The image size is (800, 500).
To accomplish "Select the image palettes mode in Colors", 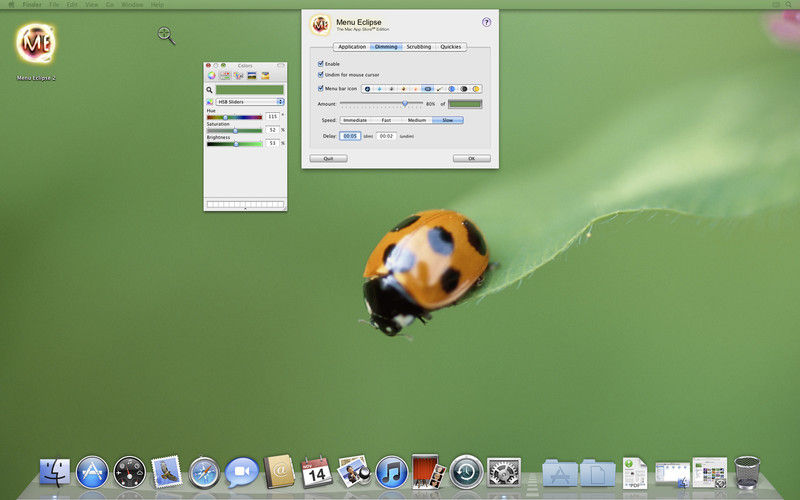I will click(252, 76).
